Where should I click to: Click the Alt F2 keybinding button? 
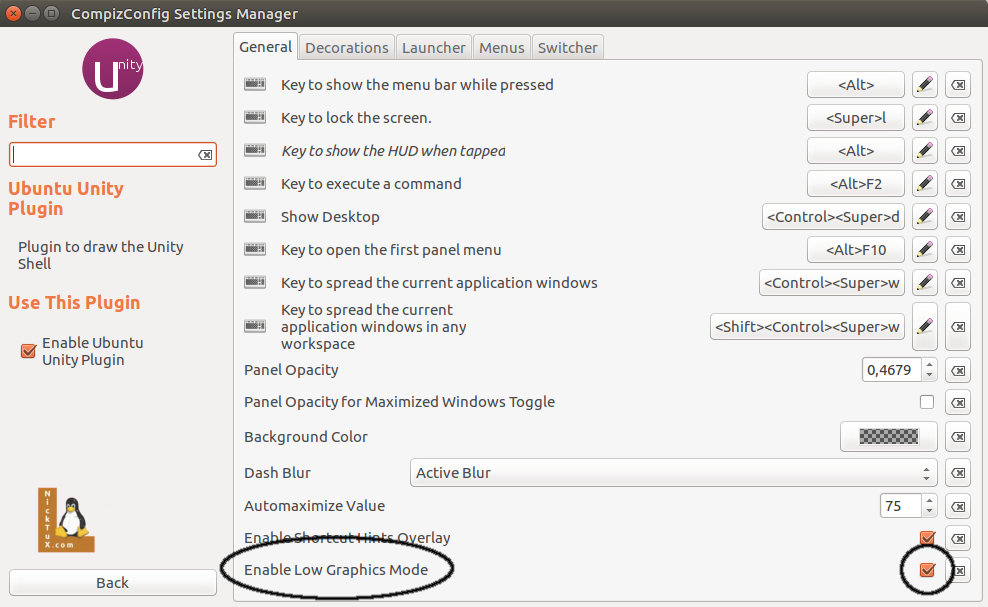(855, 184)
